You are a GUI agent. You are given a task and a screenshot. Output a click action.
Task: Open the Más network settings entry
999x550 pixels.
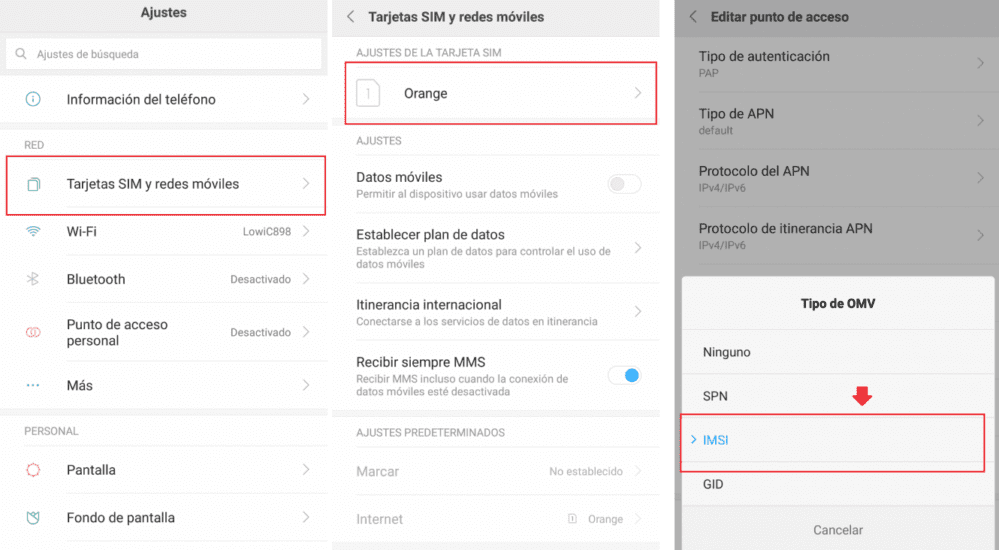click(164, 385)
